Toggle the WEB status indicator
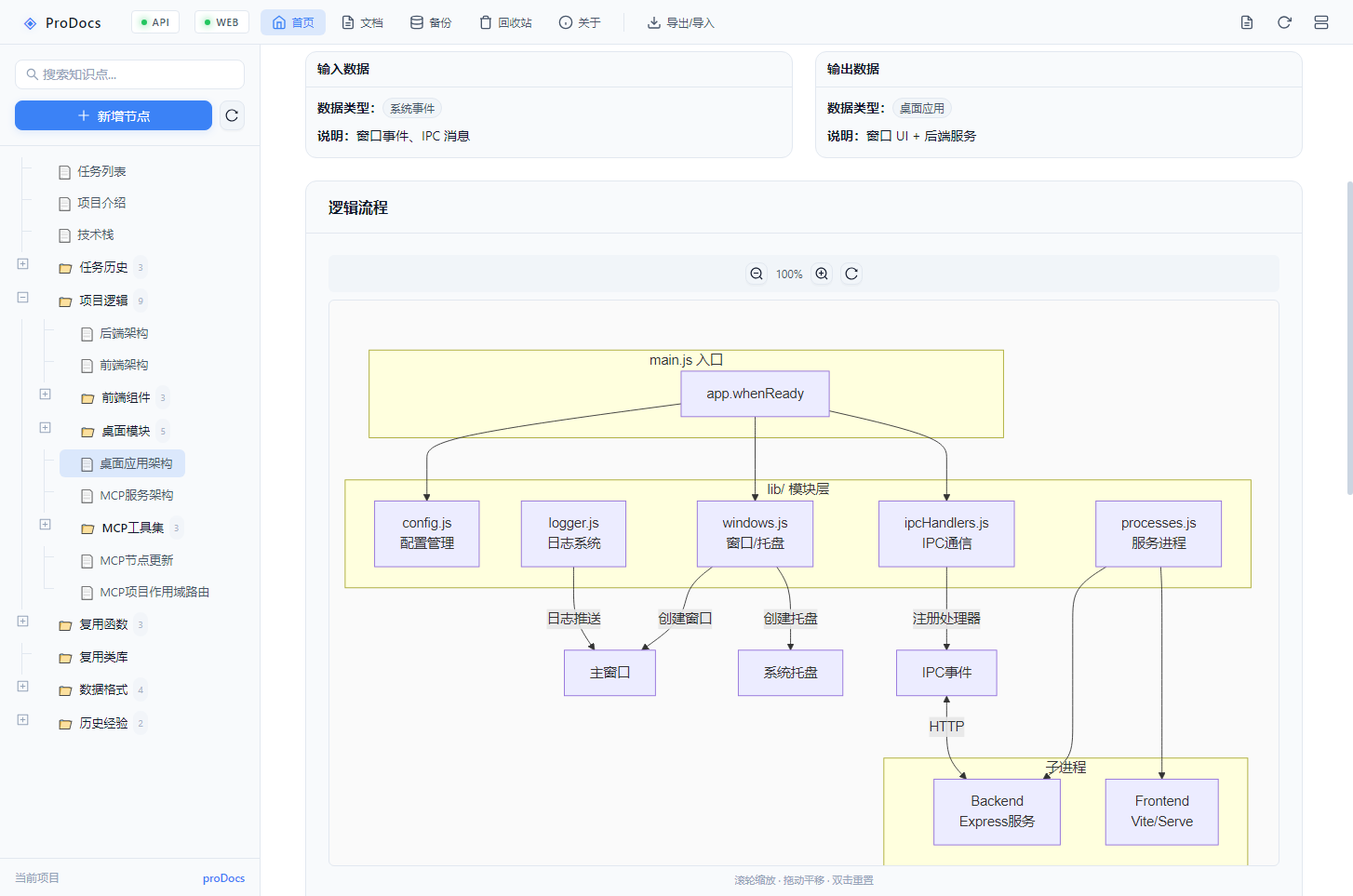1353x896 pixels. pyautogui.click(x=221, y=21)
